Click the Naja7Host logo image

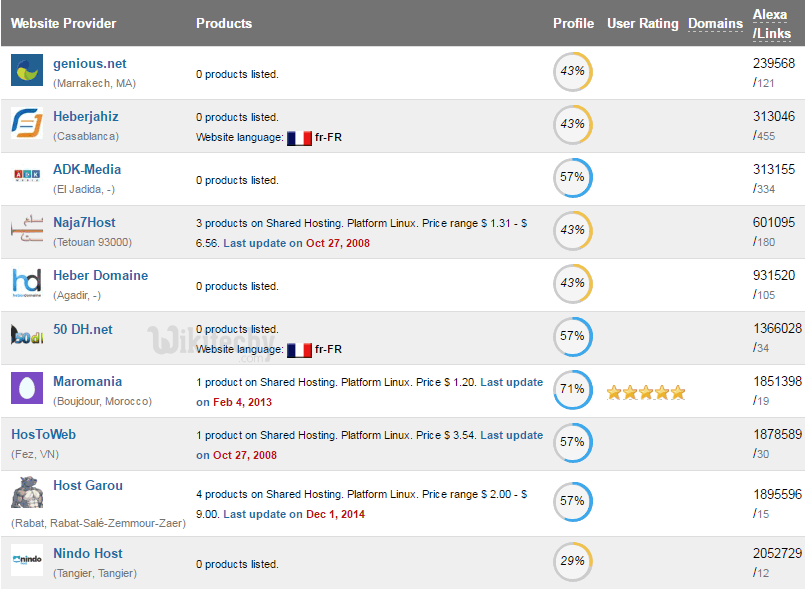(27, 229)
